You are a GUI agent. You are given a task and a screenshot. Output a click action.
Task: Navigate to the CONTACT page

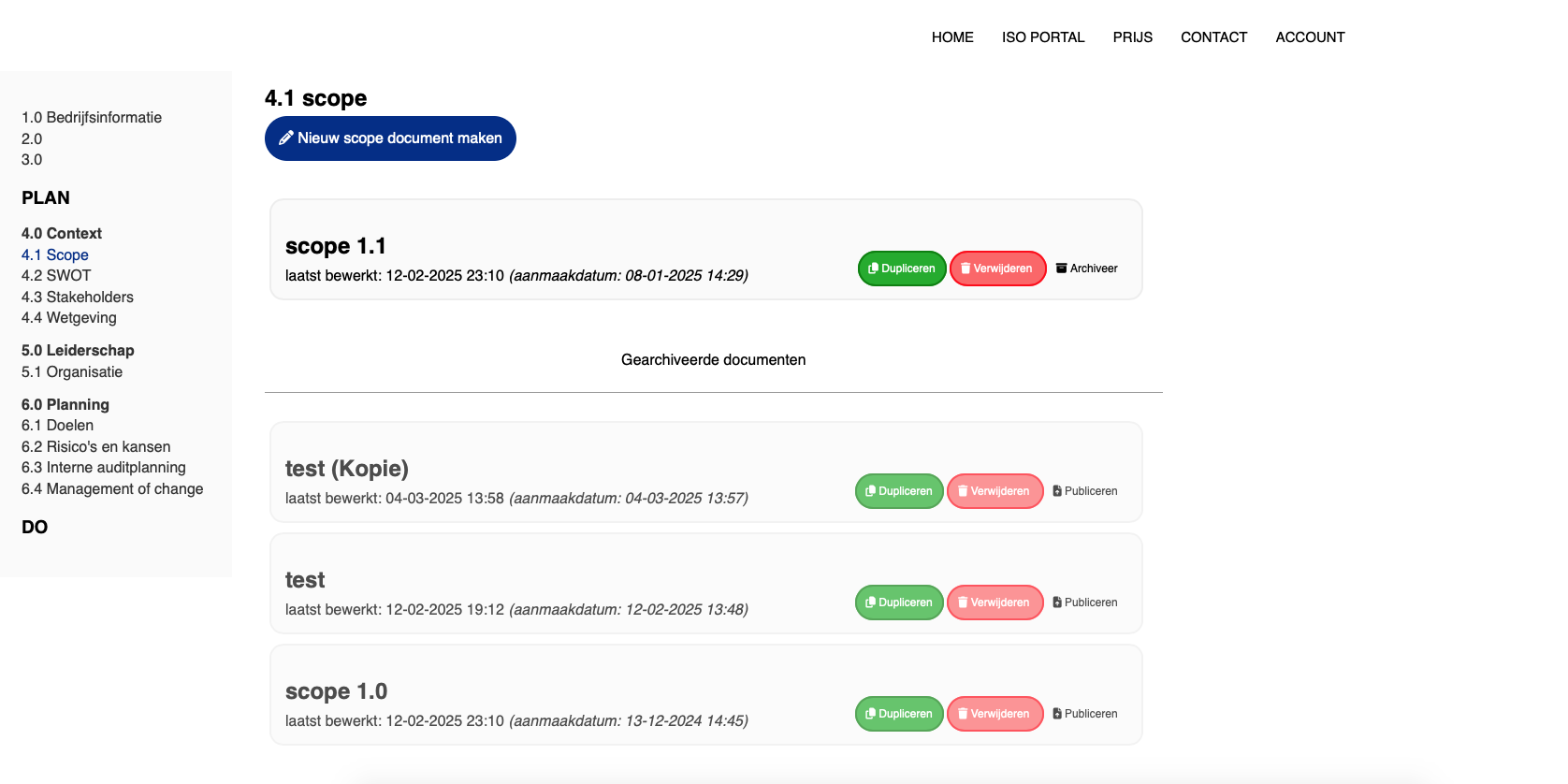click(x=1213, y=37)
